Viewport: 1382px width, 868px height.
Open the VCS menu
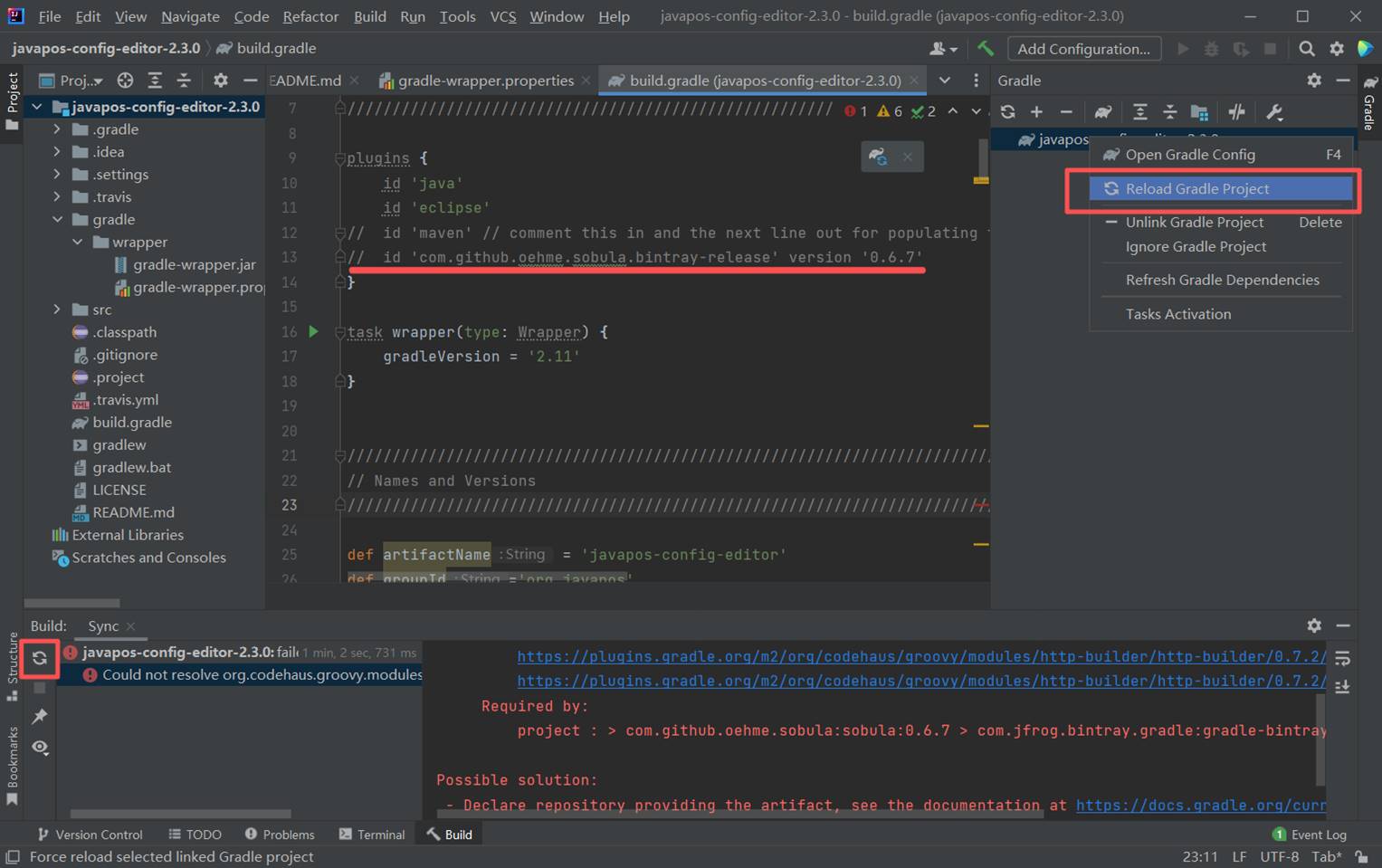point(502,16)
